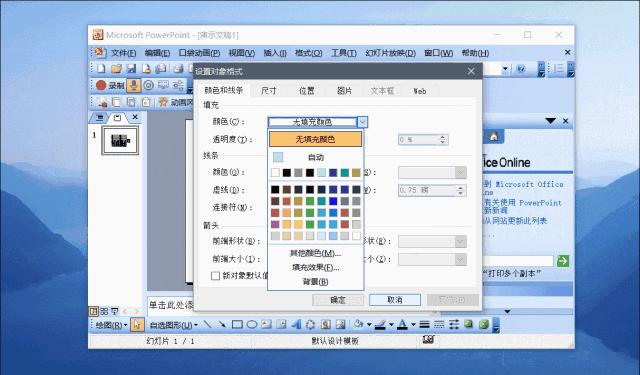640x375 pixels.
Task: Click the New document icon in toolbar
Action: click(101, 69)
